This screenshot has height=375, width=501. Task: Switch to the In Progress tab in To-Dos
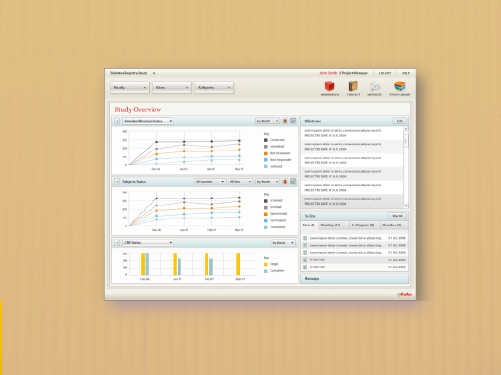tap(365, 225)
